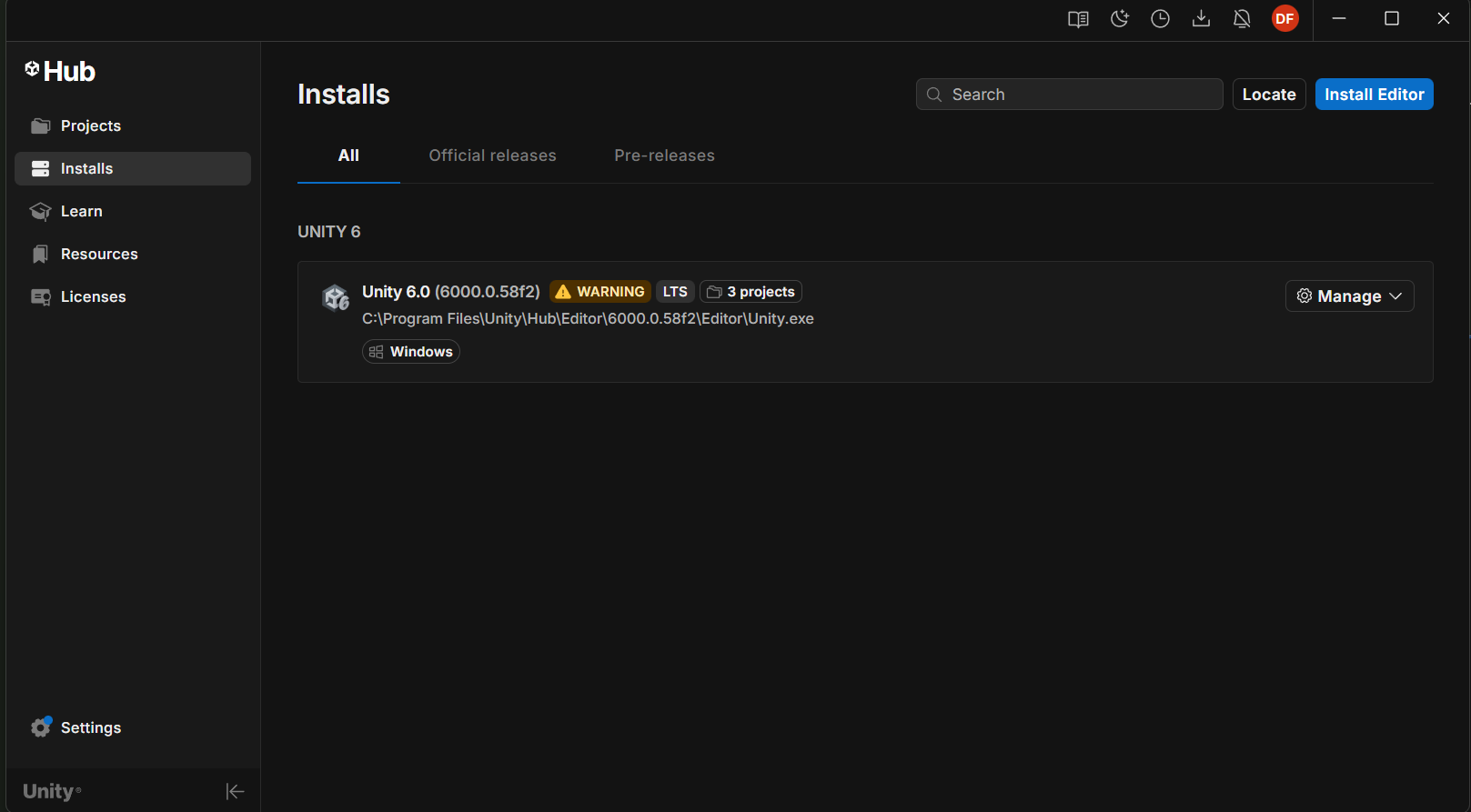1471x812 pixels.
Task: Focus the Search installs field
Action: [1069, 95]
